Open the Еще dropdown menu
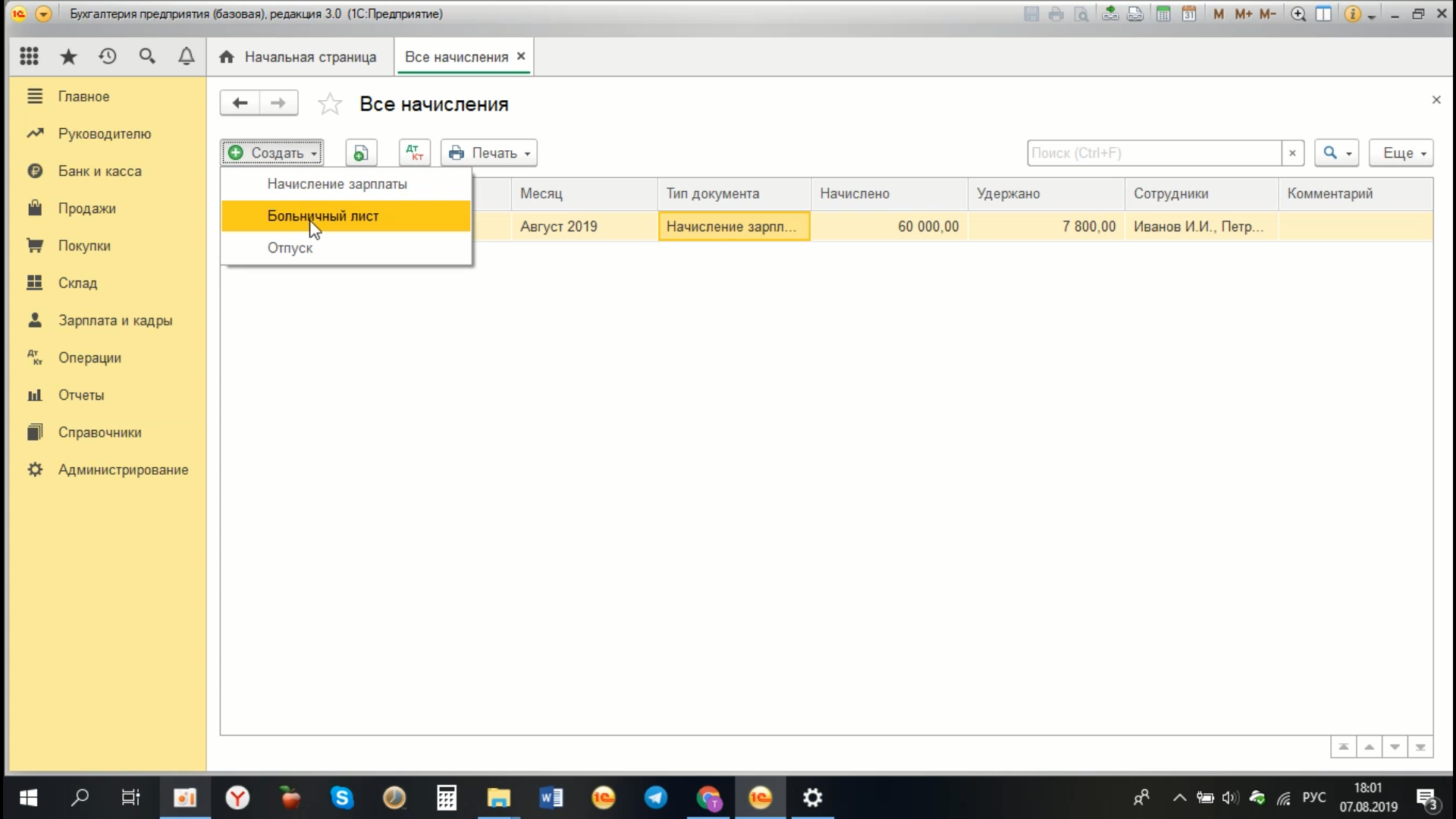 tap(1401, 152)
